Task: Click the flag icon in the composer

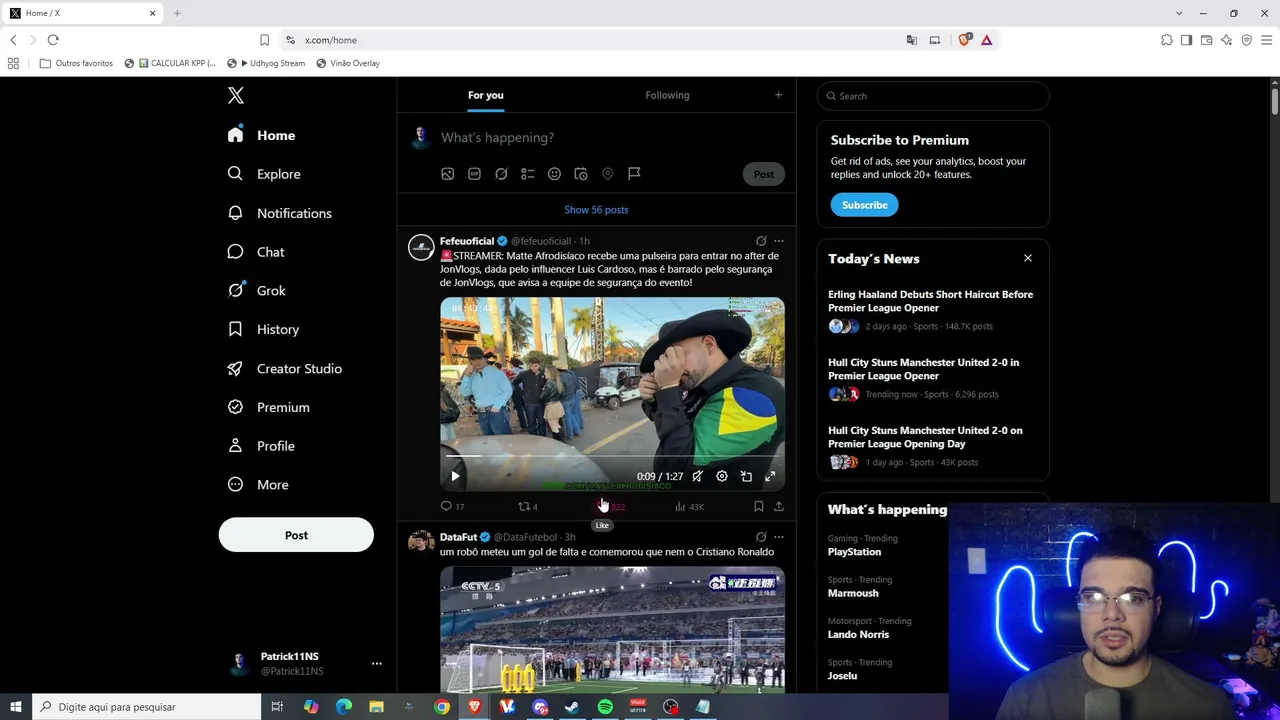Action: coord(634,174)
